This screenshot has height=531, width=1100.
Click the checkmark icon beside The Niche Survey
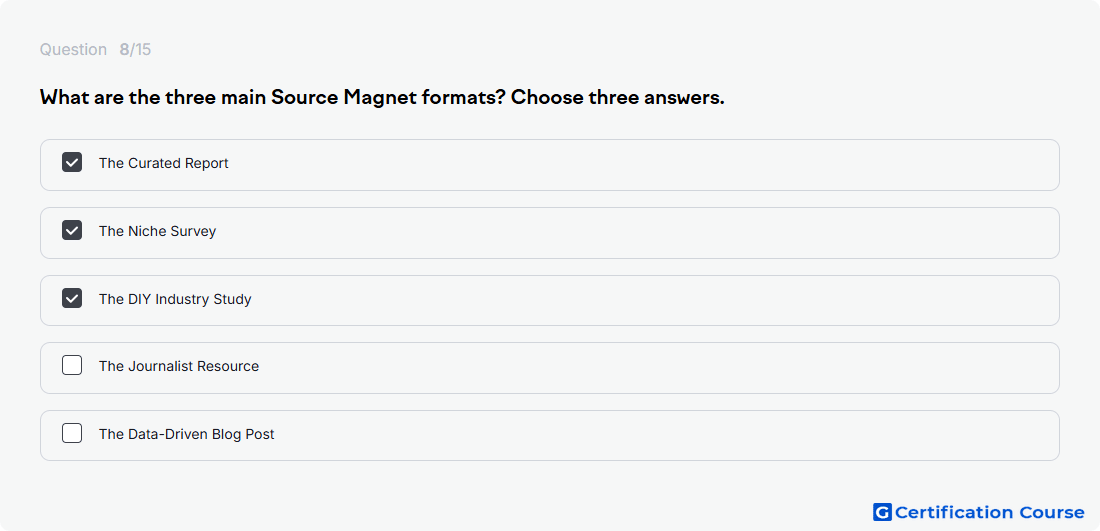pyautogui.click(x=72, y=230)
